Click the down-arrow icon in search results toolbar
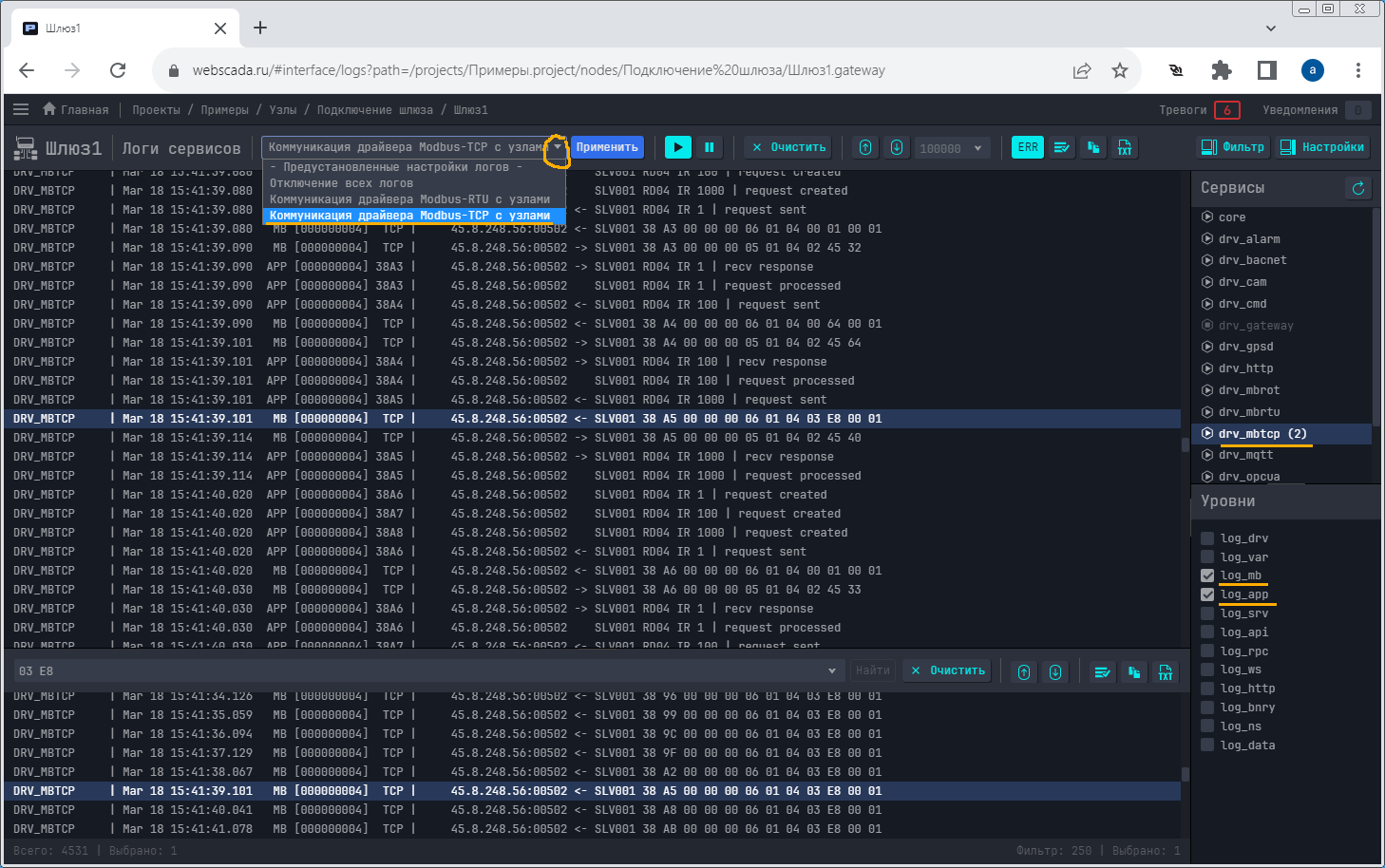 coord(1055,671)
